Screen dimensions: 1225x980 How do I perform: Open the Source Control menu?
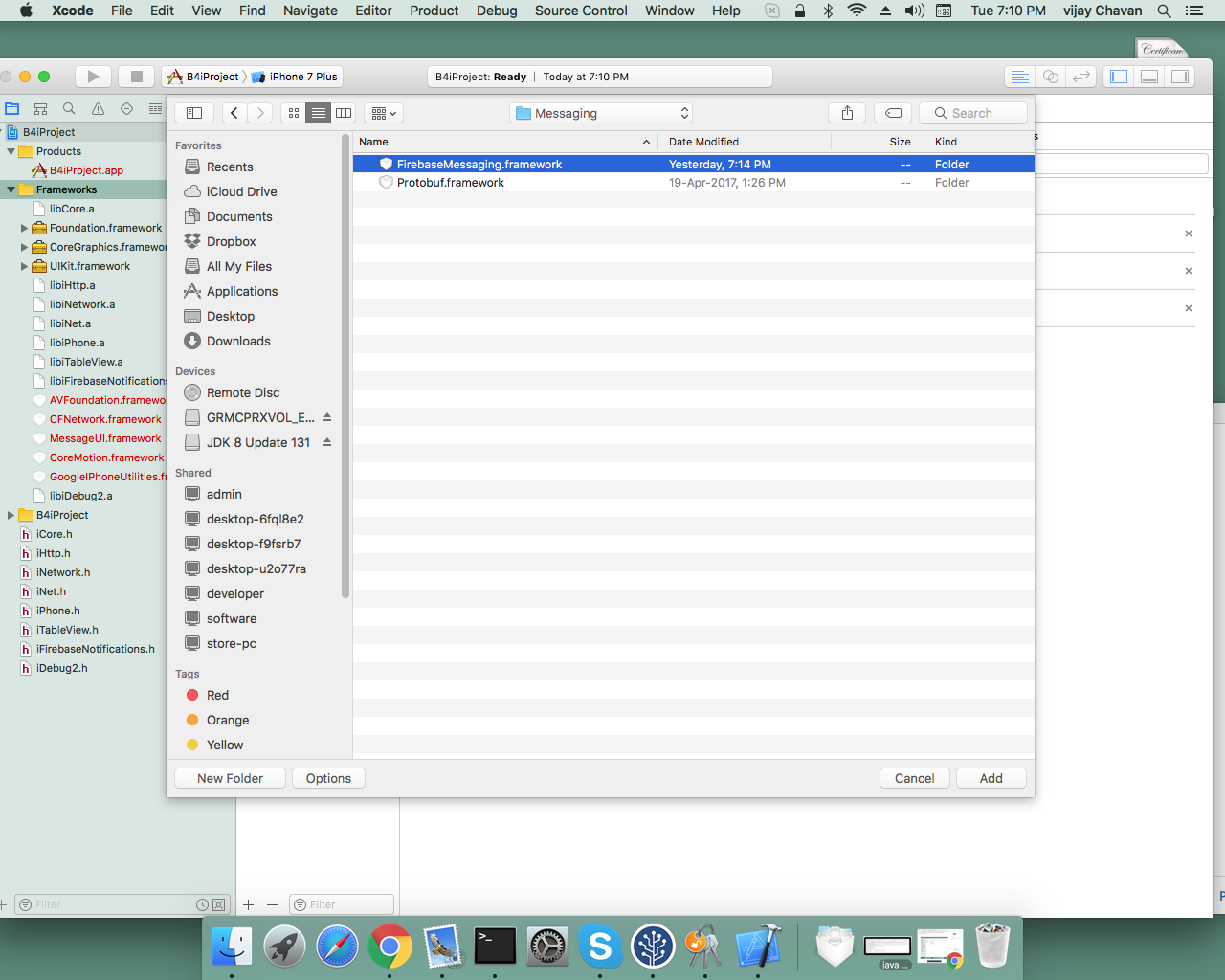pyautogui.click(x=581, y=11)
